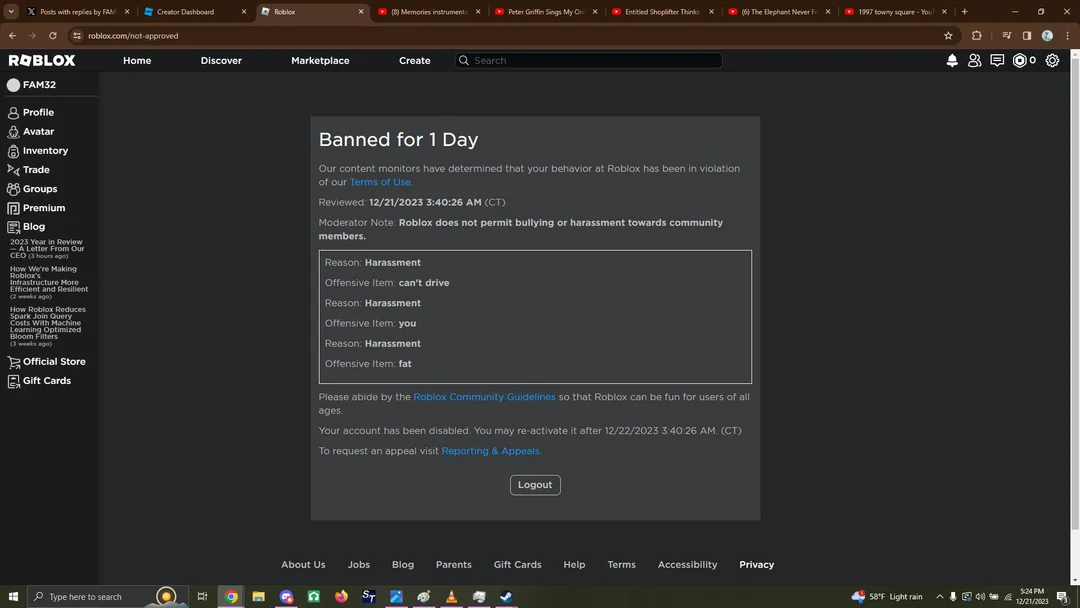Click the Logout button
Image resolution: width=1080 pixels, height=608 pixels.
(535, 484)
